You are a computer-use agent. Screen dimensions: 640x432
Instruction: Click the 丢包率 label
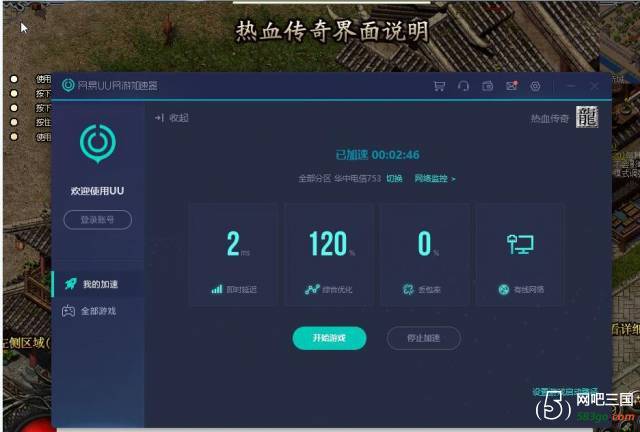point(429,290)
